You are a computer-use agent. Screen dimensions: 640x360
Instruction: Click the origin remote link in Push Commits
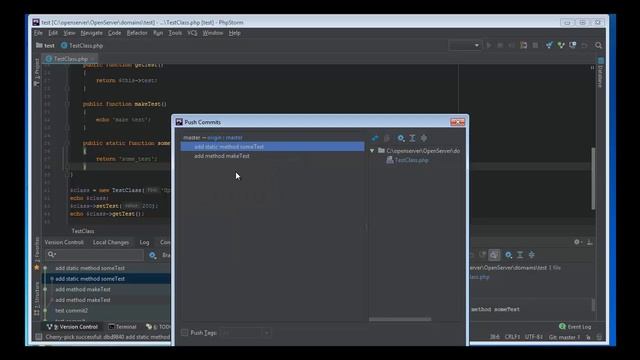click(214, 138)
